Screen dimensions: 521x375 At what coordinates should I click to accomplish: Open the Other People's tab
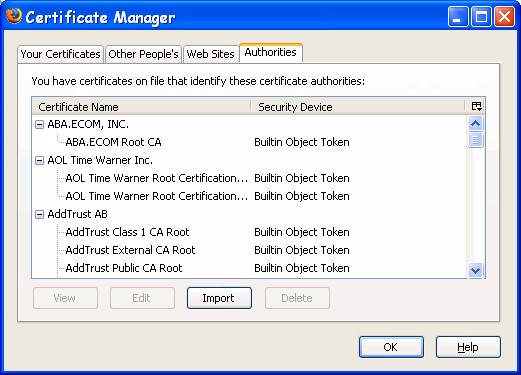(x=143, y=54)
